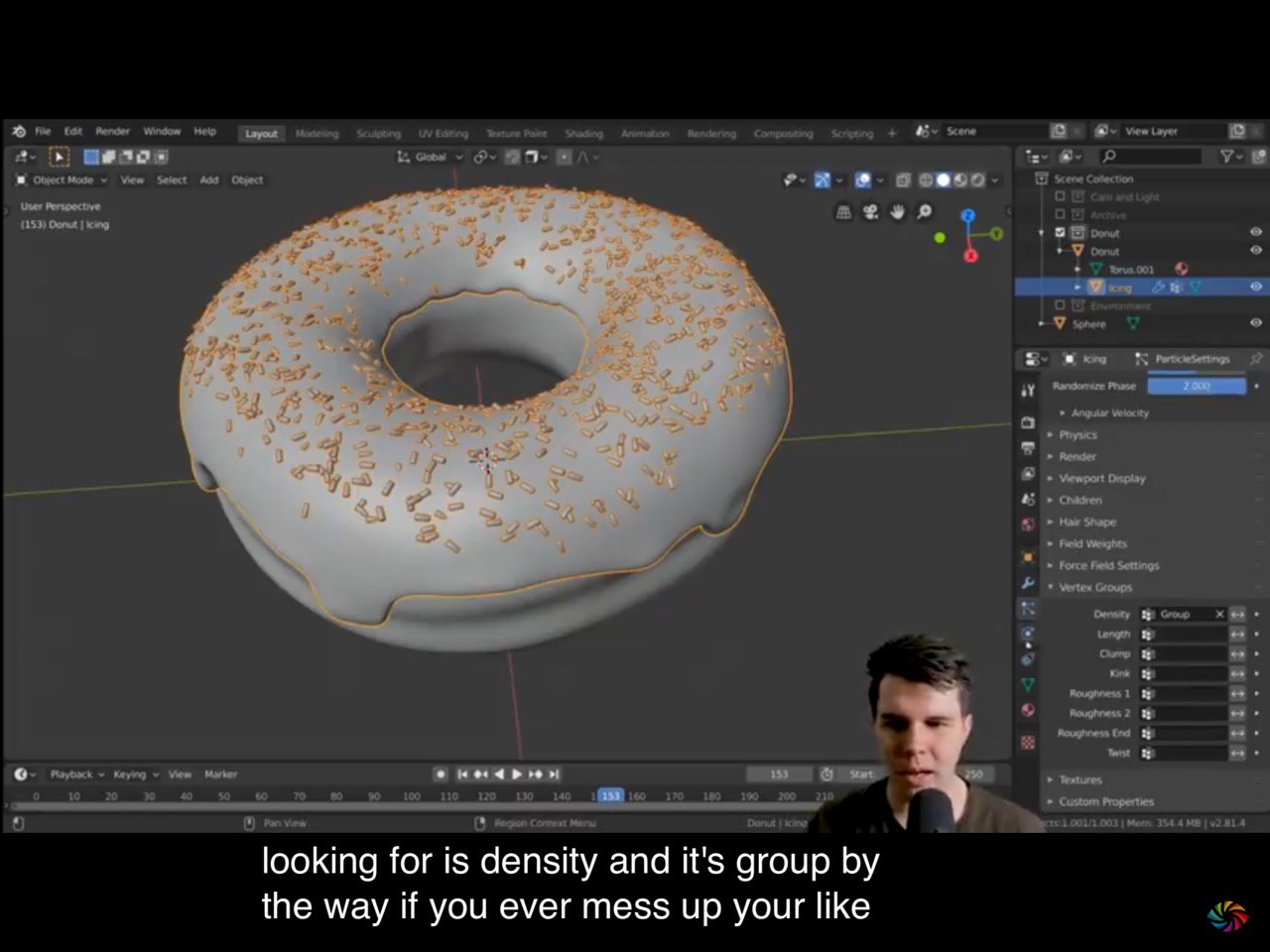This screenshot has height=952, width=1270.
Task: Open the Active Tool properties tab
Action: tap(1028, 390)
